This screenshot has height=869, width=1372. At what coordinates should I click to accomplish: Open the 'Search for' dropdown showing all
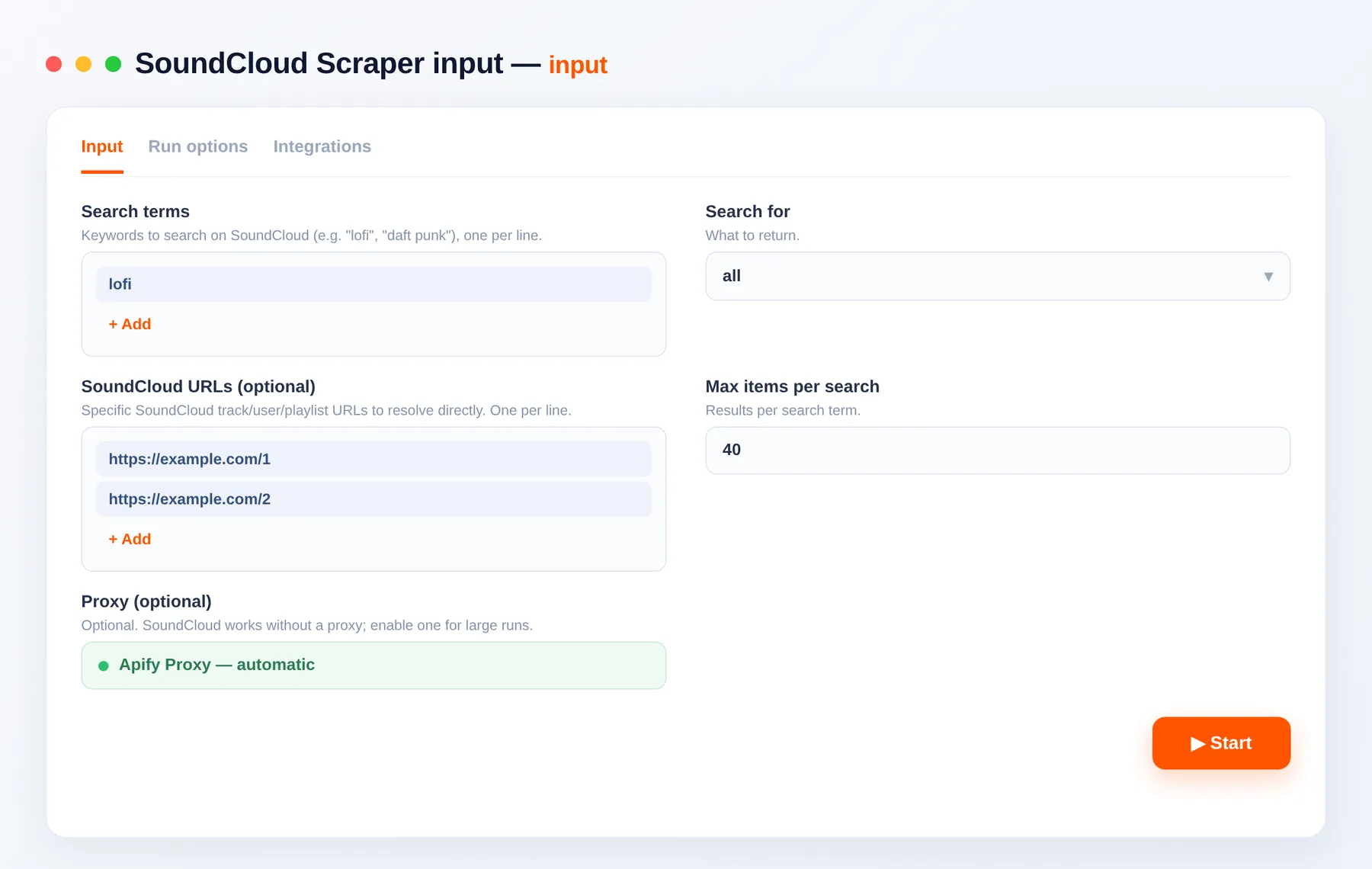pos(998,276)
